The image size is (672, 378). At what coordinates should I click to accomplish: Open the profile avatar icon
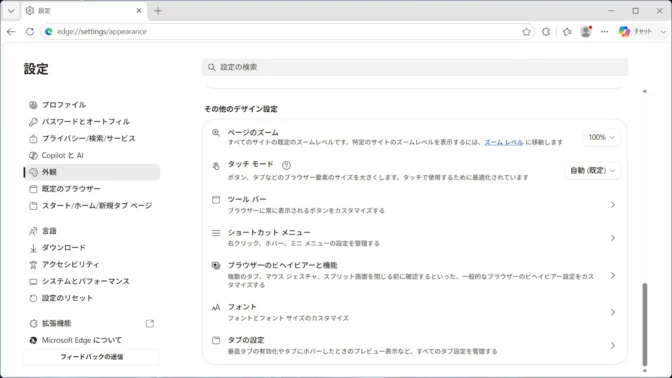[586, 32]
